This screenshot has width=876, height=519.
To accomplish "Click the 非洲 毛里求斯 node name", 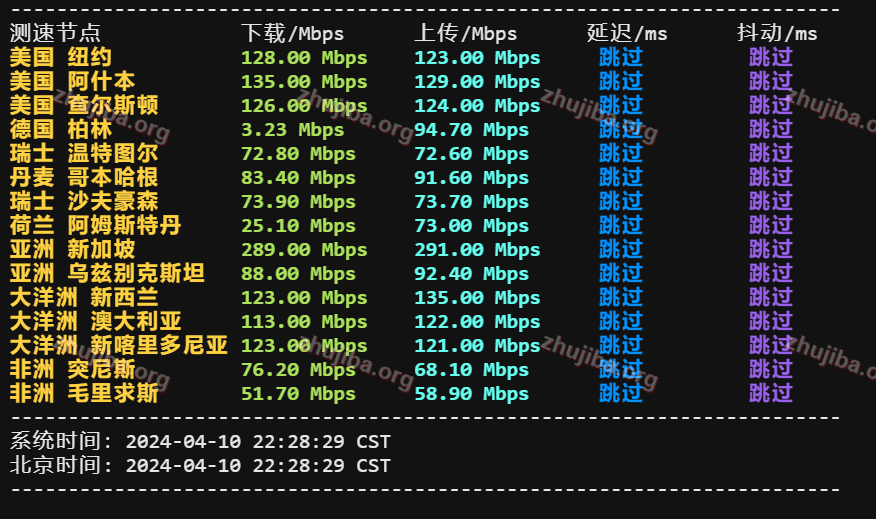I will click(x=84, y=394).
